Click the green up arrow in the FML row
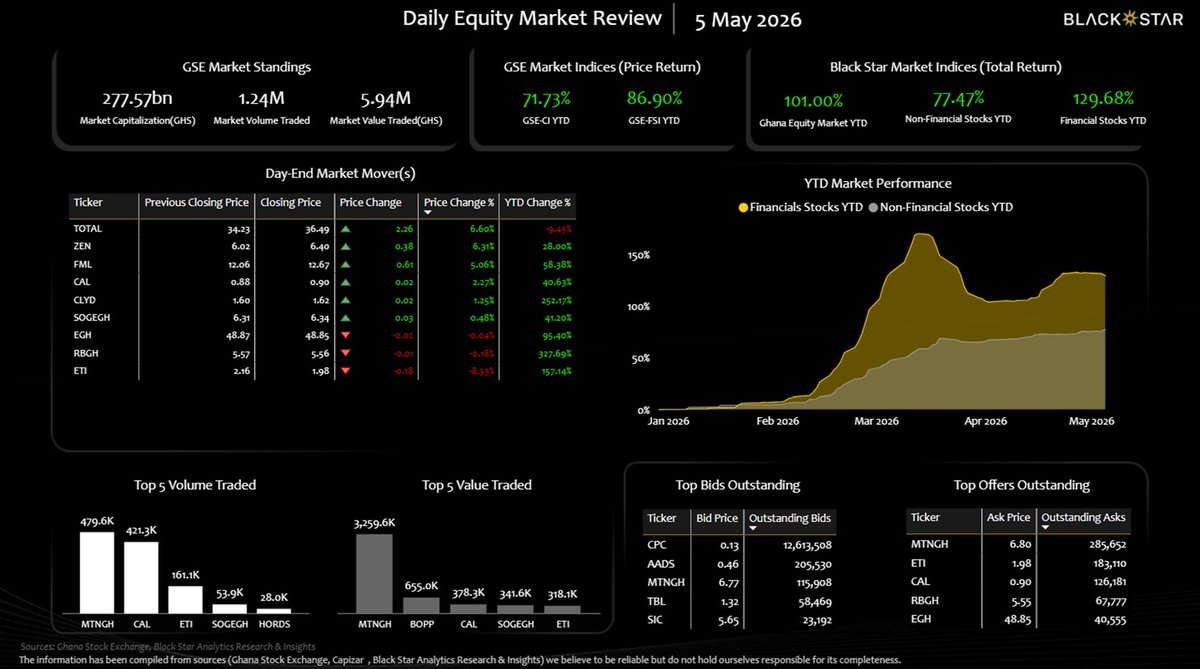 (345, 264)
